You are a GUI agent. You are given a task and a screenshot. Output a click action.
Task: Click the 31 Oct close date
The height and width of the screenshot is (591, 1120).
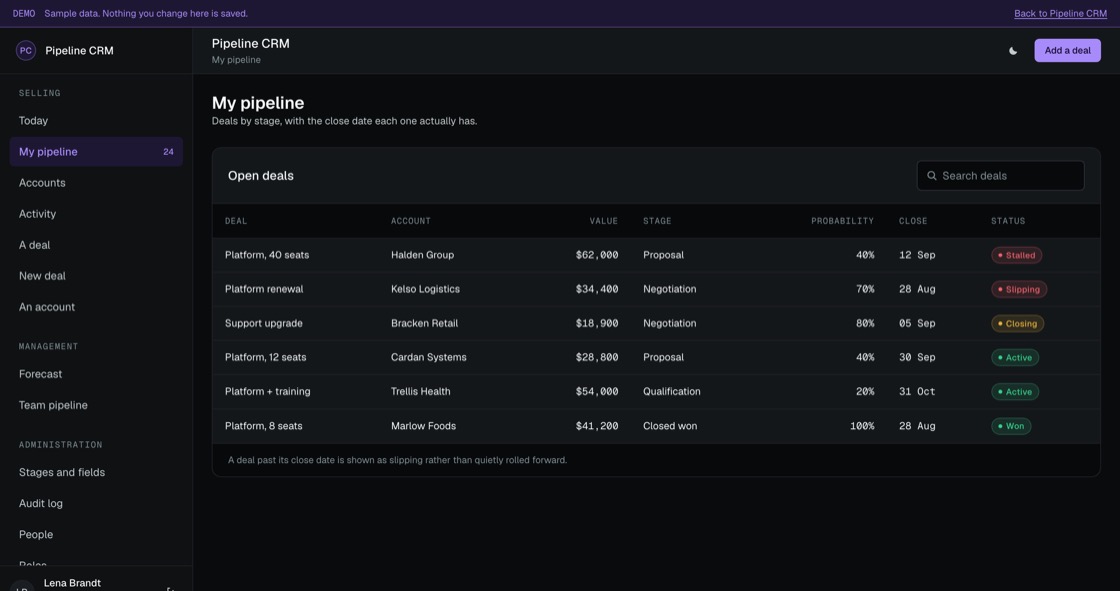coord(917,392)
